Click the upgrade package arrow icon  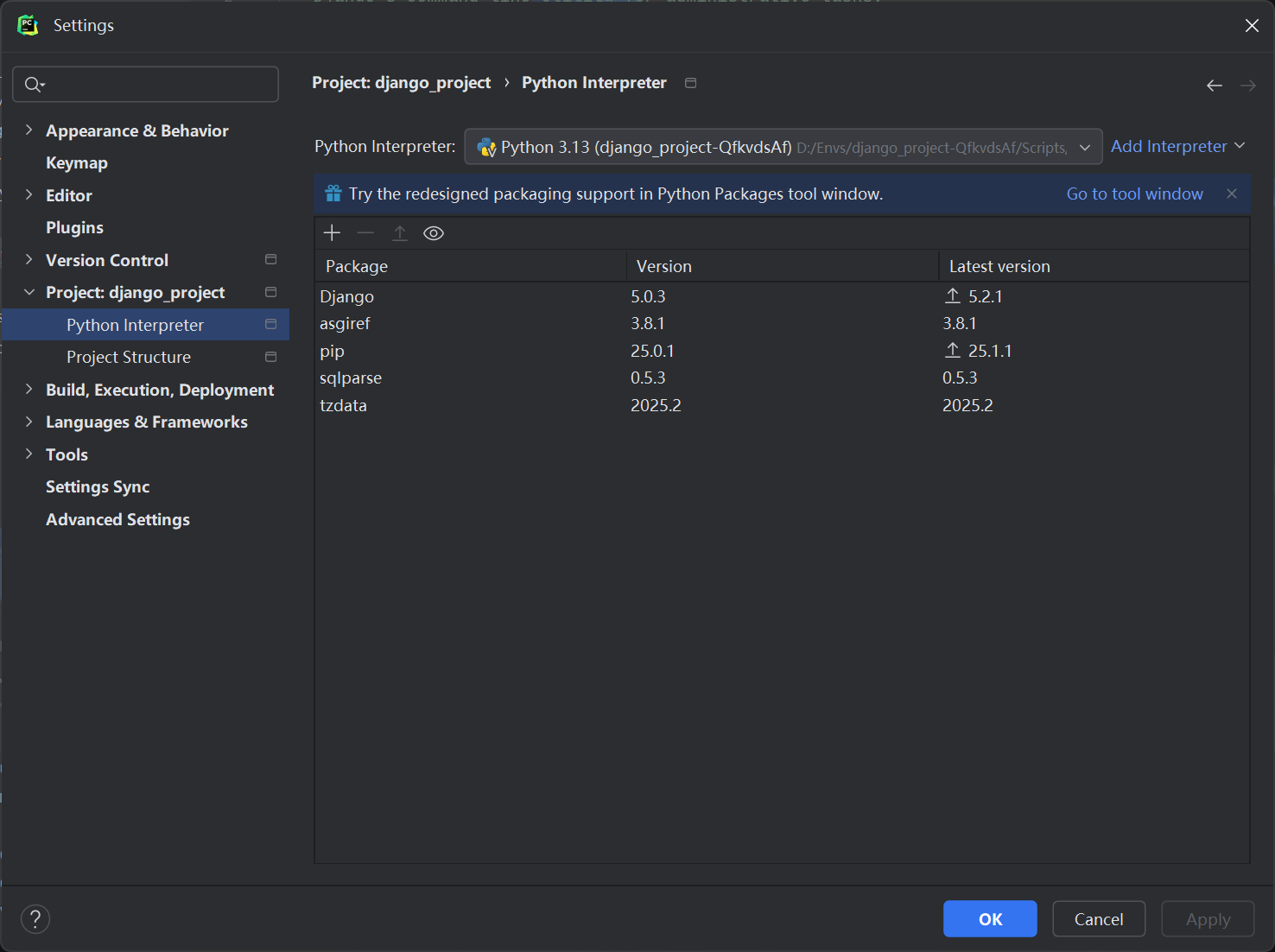point(400,233)
